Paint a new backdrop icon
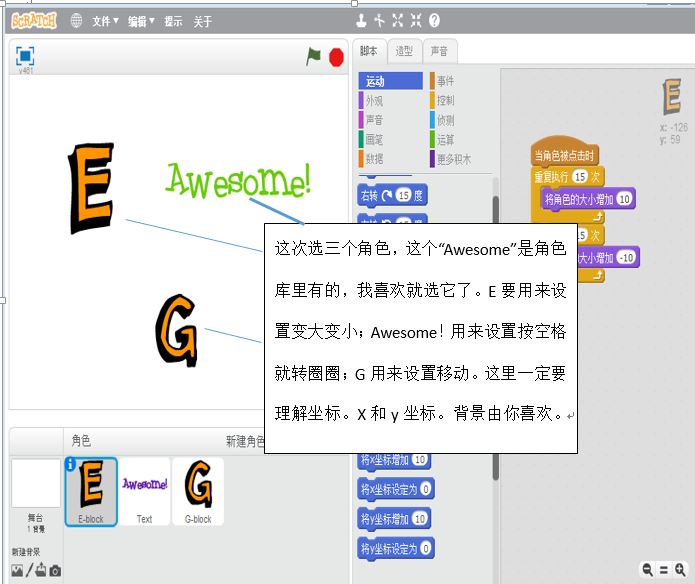This screenshot has height=584, width=695. point(29,570)
